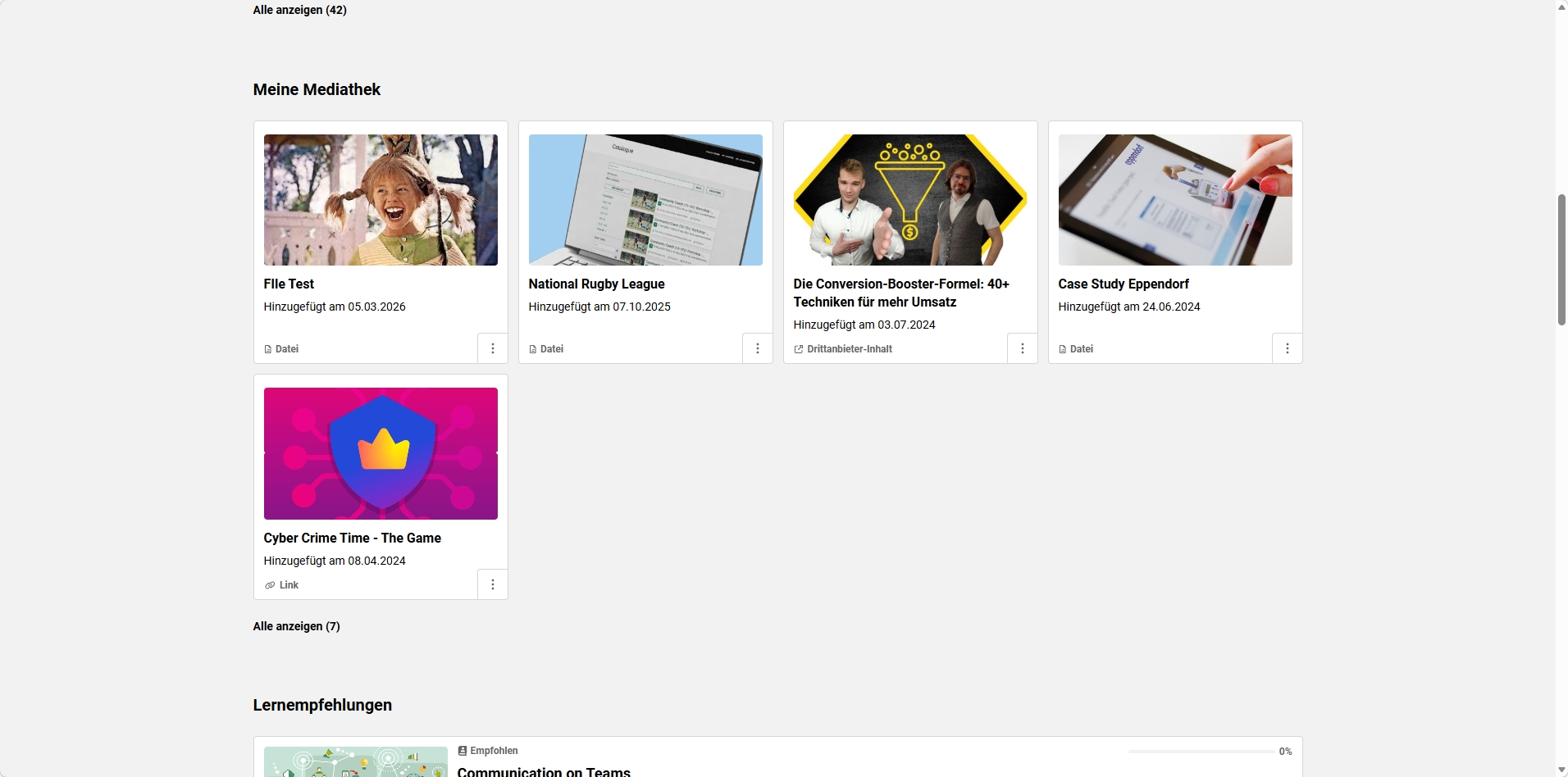Click the Datei file icon on FIle Test

click(268, 349)
